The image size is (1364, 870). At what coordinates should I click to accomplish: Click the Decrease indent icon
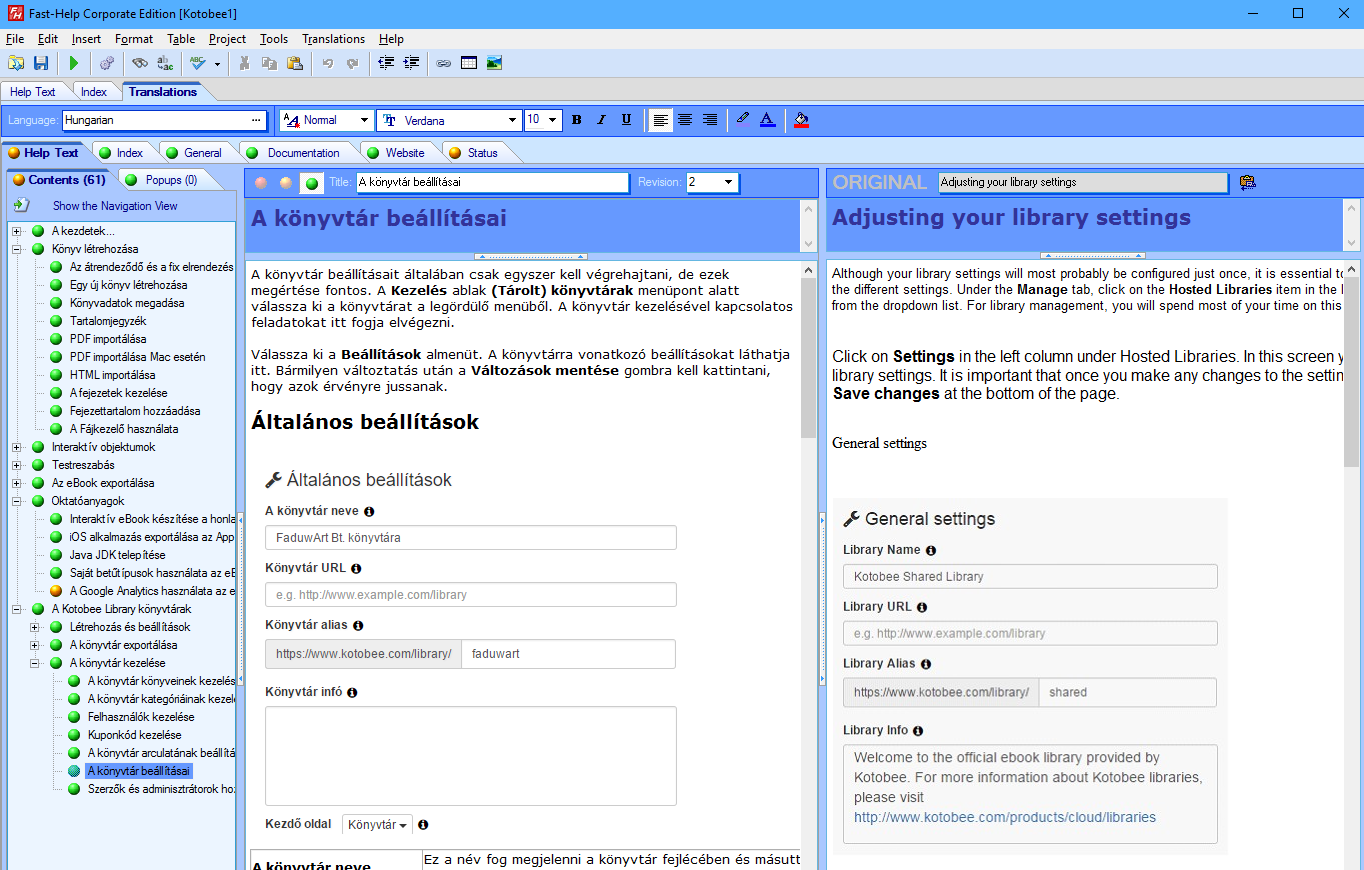point(386,63)
